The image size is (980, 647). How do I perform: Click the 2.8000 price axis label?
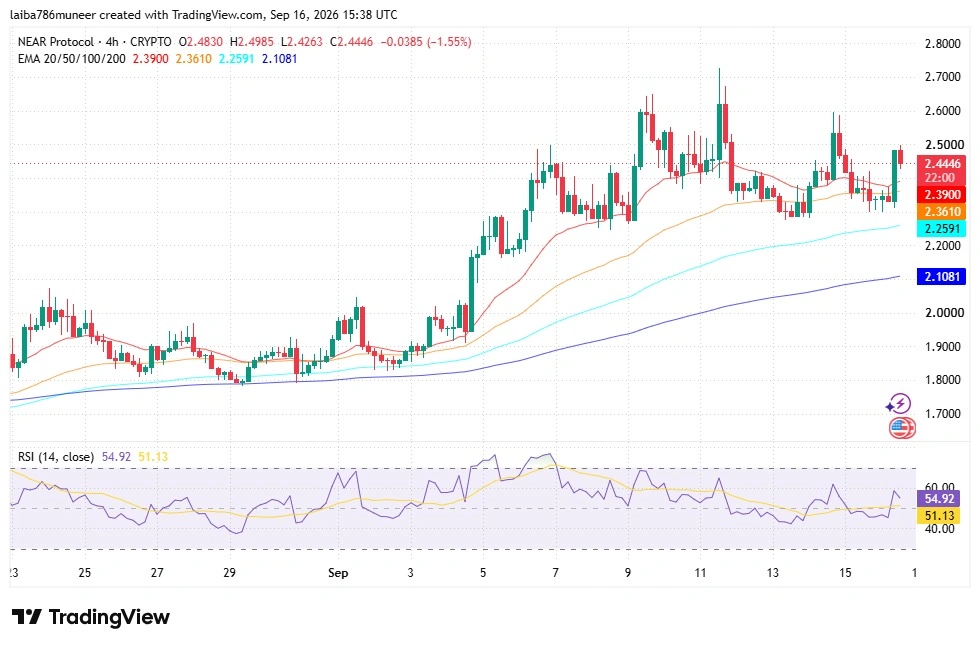(942, 44)
